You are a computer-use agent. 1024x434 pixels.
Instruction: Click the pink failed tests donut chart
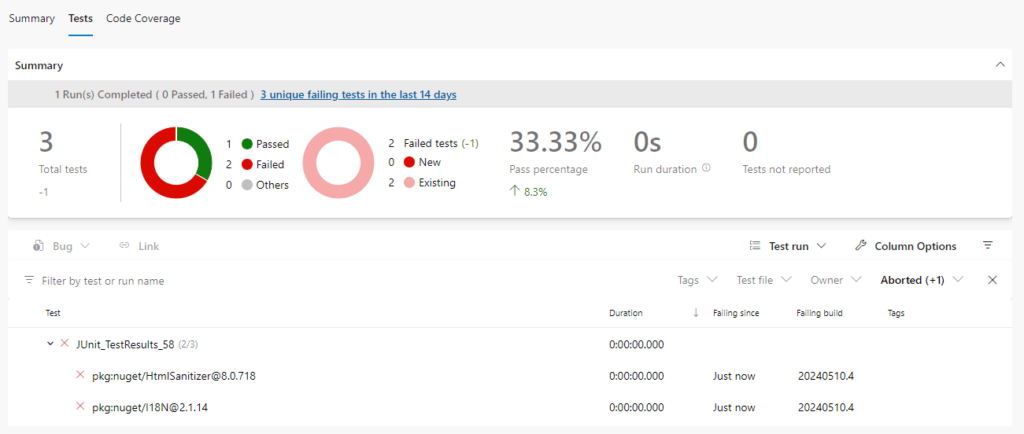pyautogui.click(x=339, y=163)
